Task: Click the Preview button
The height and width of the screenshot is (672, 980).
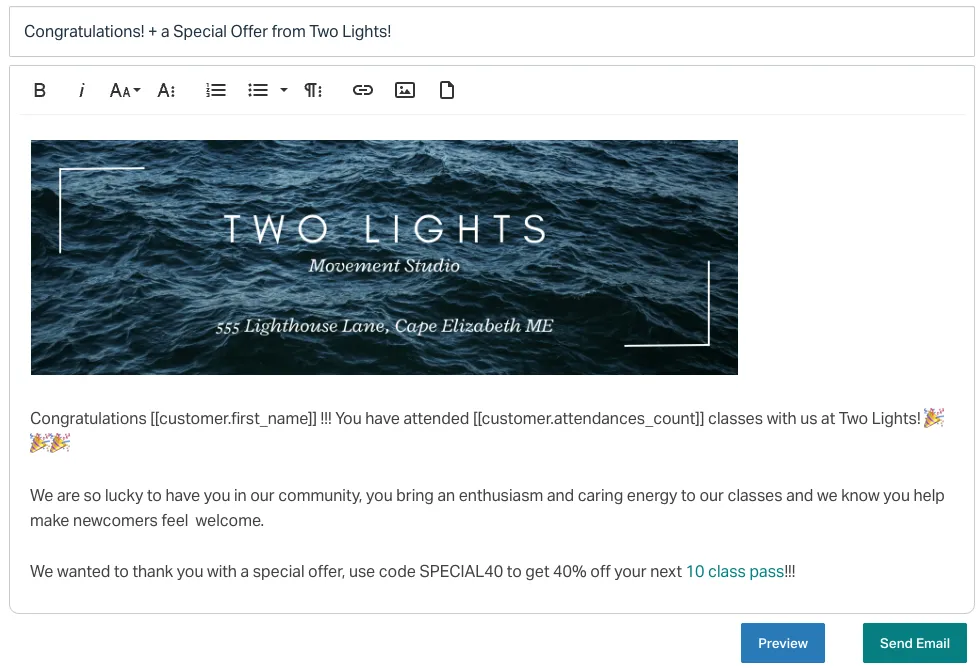Action: point(783,643)
